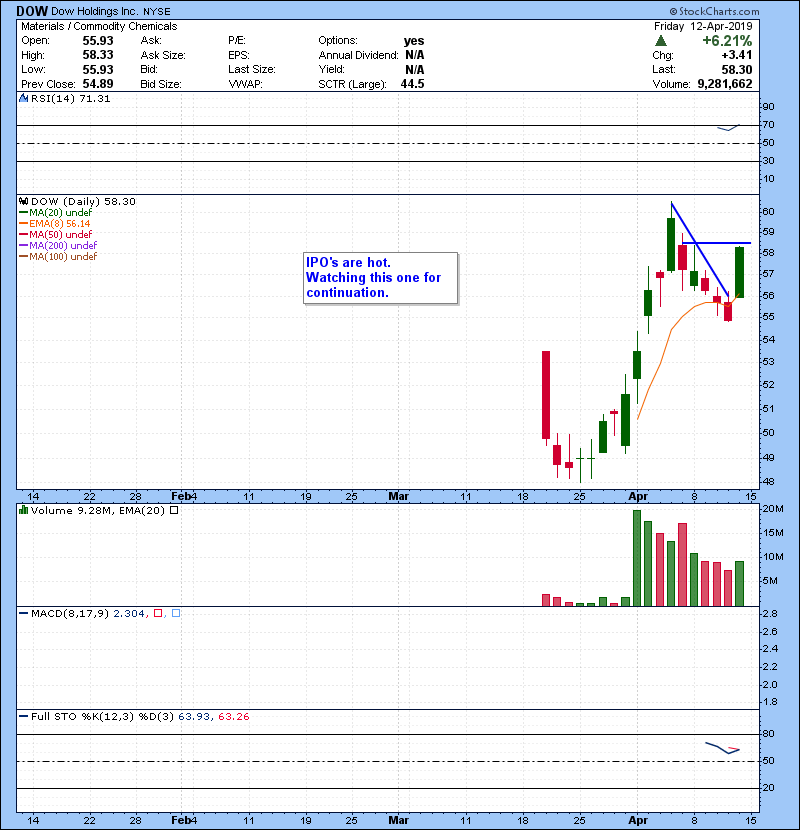The width and height of the screenshot is (800, 830).
Task: Click the volume bars icon beside Volume 9.28M
Action: pyautogui.click(x=23, y=510)
